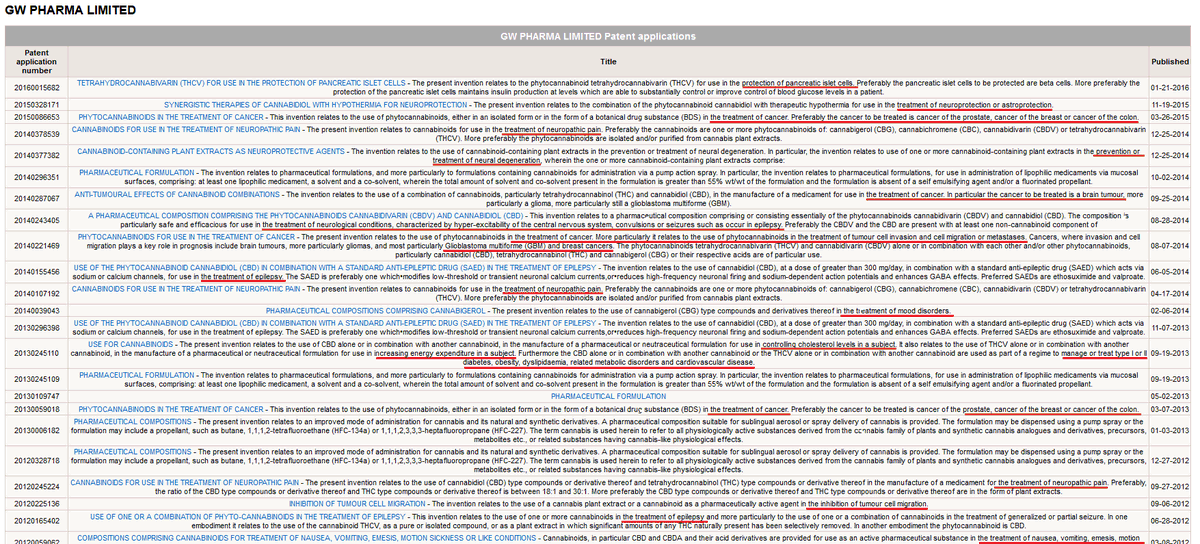1200x544 pixels.
Task: Select application number 20140287067
Action: 37,198
